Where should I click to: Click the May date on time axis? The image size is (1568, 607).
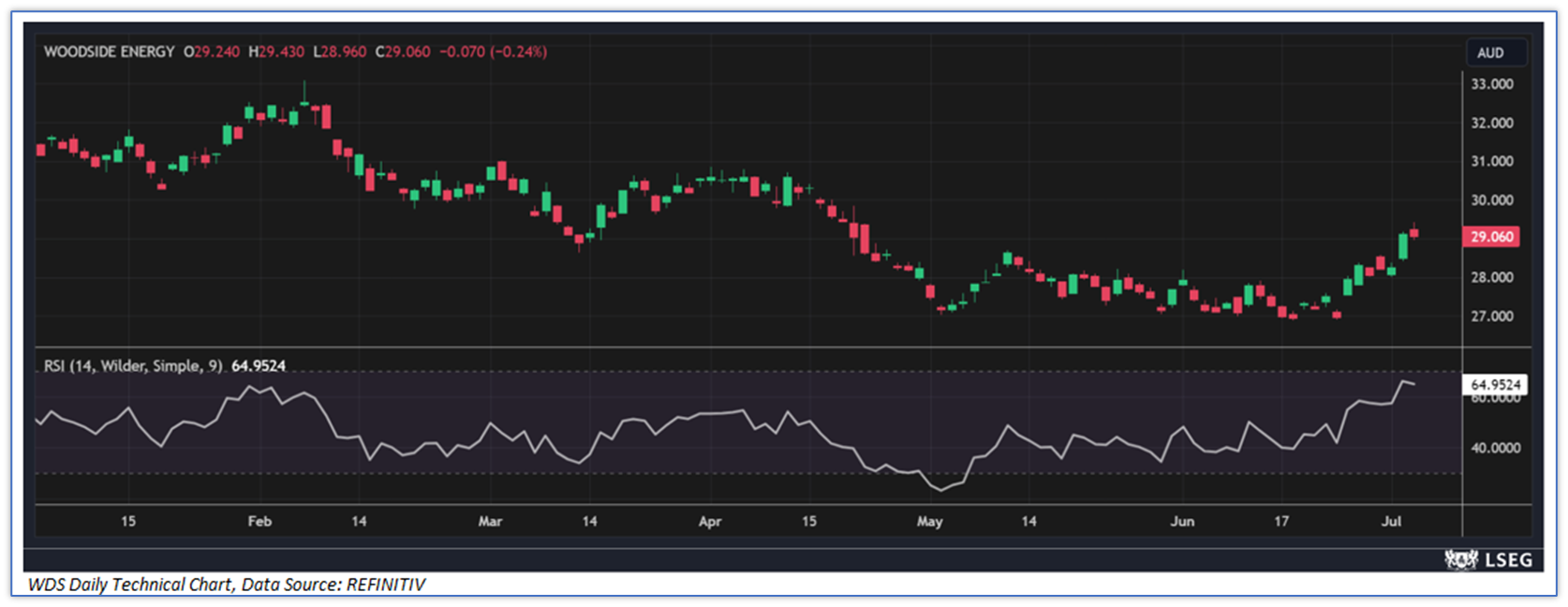tap(929, 521)
